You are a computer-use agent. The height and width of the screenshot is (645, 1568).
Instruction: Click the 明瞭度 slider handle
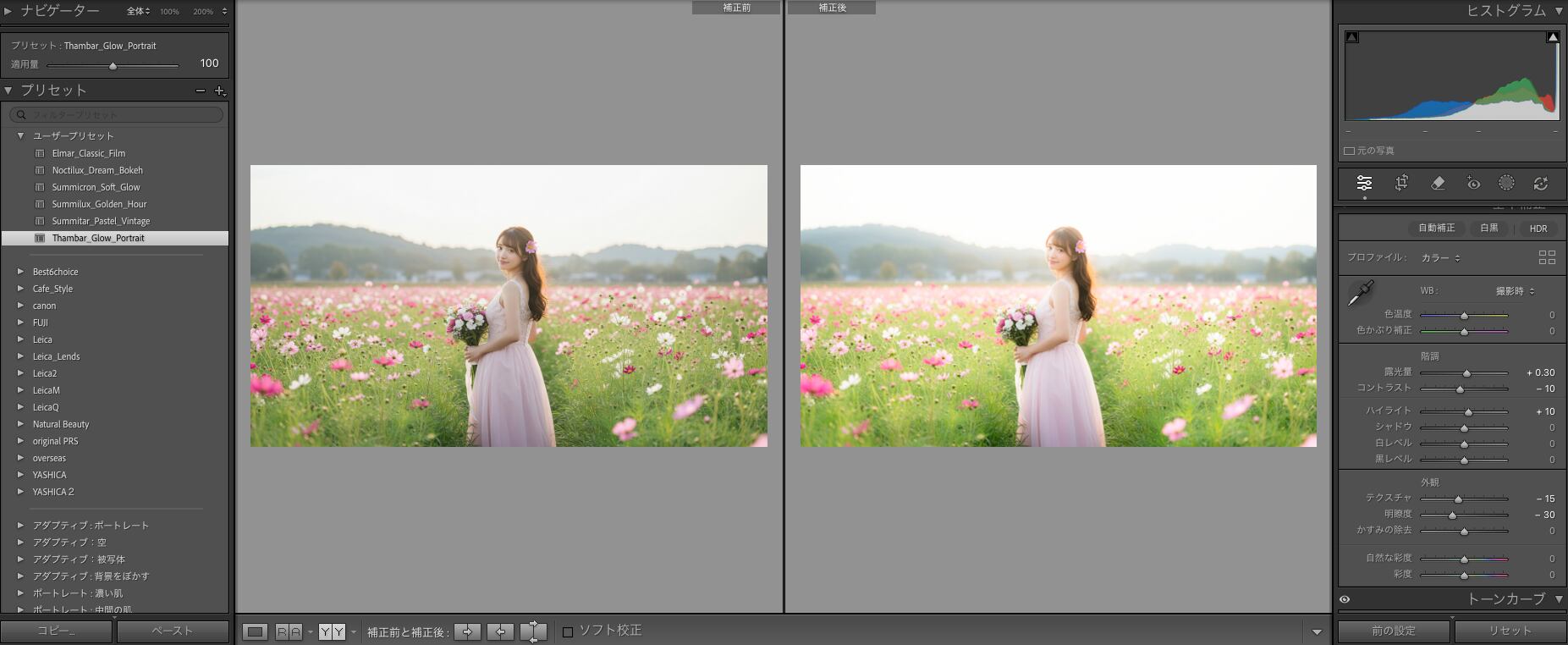click(x=1453, y=515)
